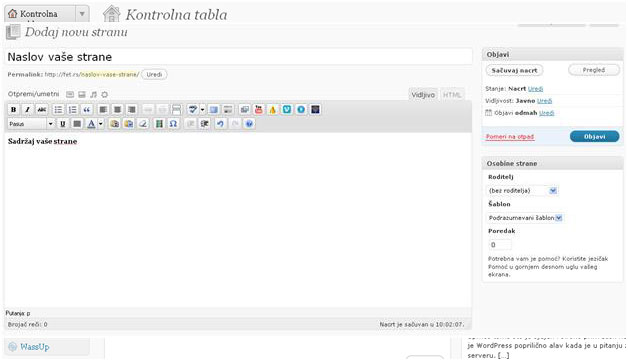Apply strikethrough with the ABC icon
The width and height of the screenshot is (628, 361).
[42, 109]
